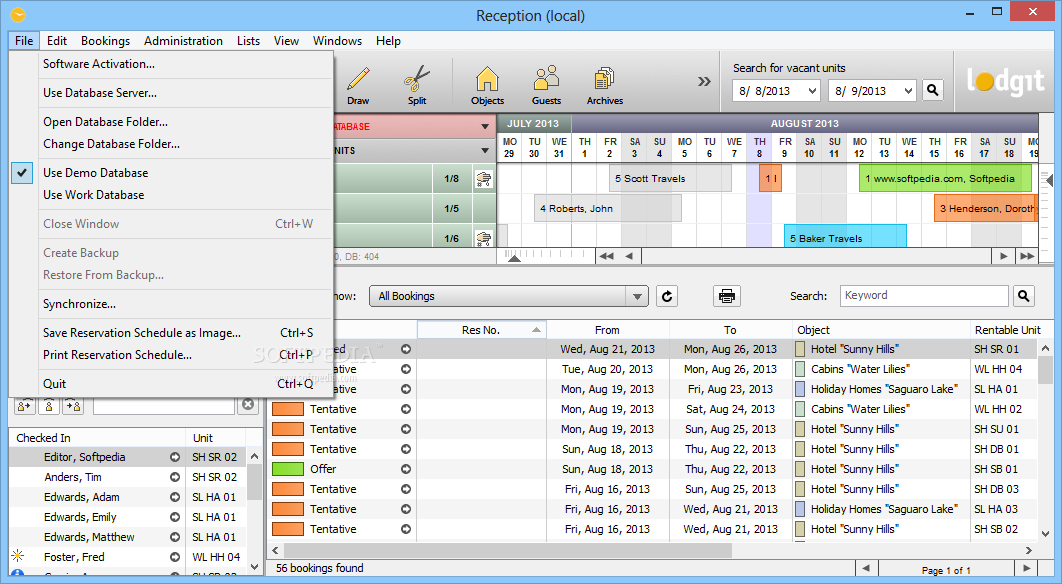Click the cleaning icon in row 1/8

click(484, 179)
